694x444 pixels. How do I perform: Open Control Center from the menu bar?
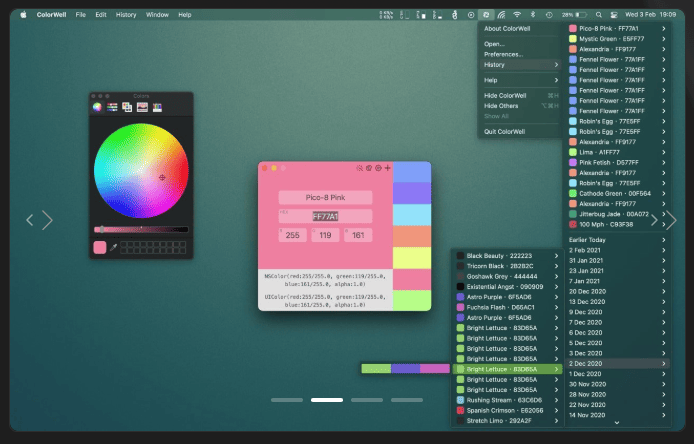(x=614, y=15)
